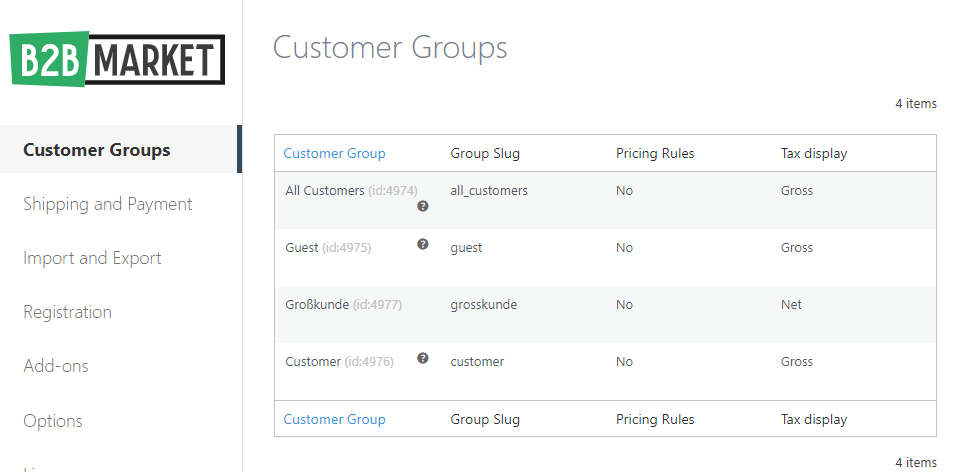Image resolution: width=974 pixels, height=472 pixels.
Task: Click the grosskunde slug cell
Action: [484, 304]
